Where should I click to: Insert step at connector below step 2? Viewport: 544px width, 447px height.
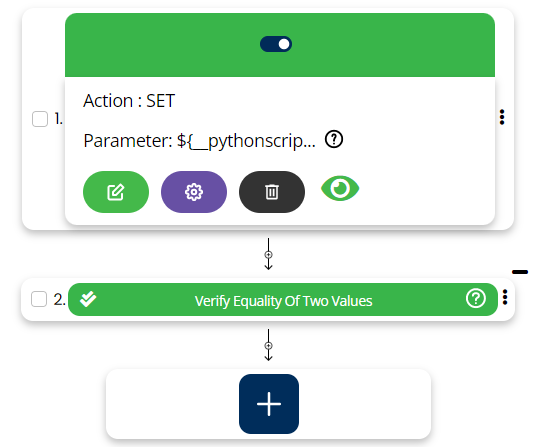tap(268, 346)
